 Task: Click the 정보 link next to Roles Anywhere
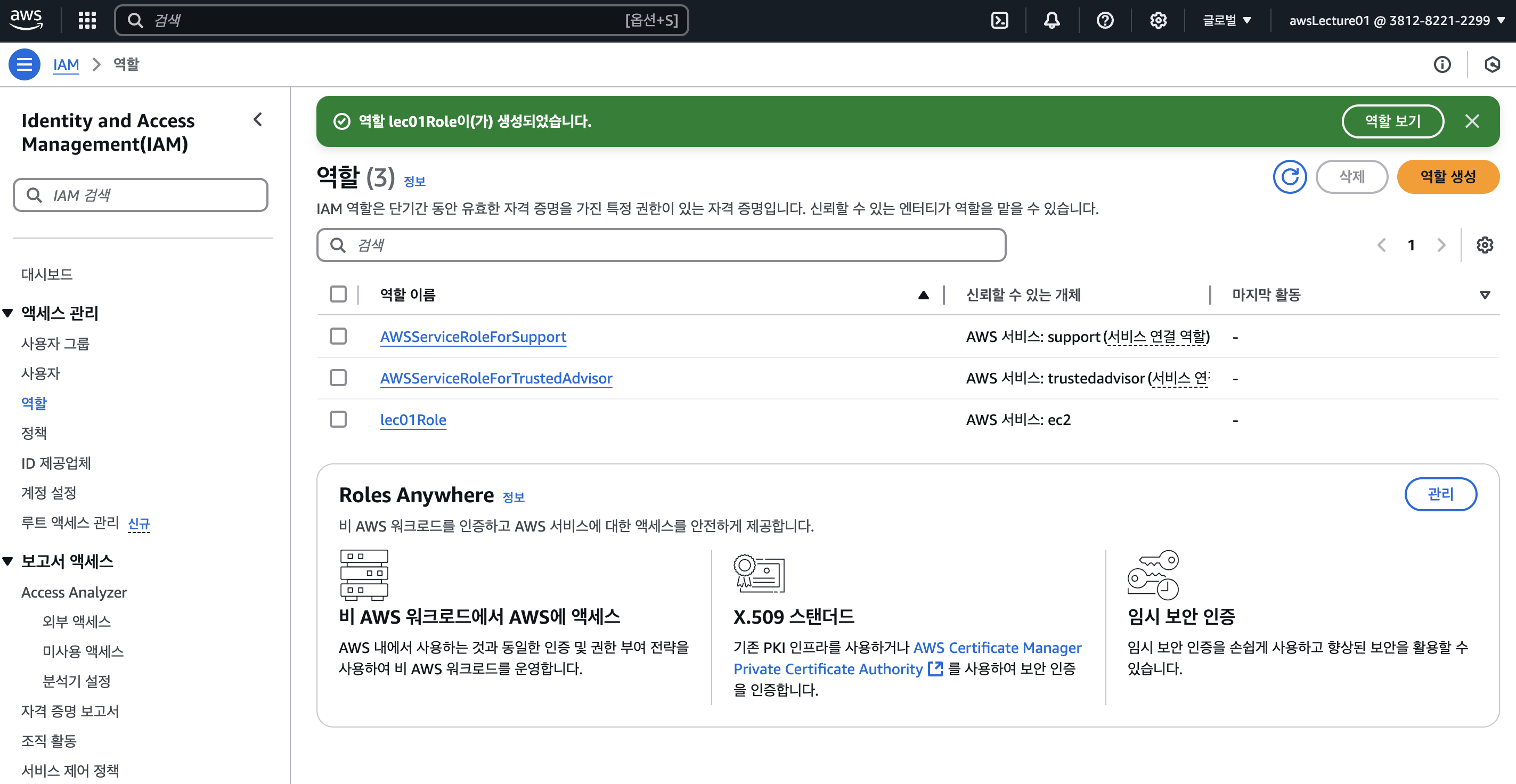tap(514, 497)
